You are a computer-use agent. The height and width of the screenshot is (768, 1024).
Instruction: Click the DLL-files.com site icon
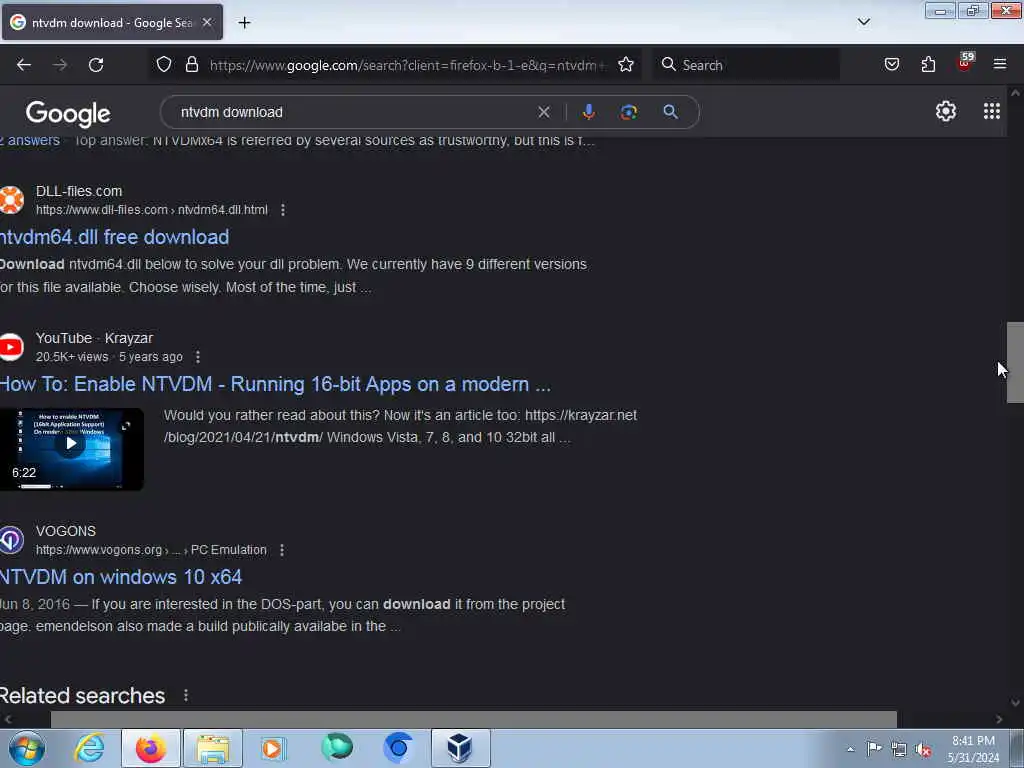coord(11,200)
